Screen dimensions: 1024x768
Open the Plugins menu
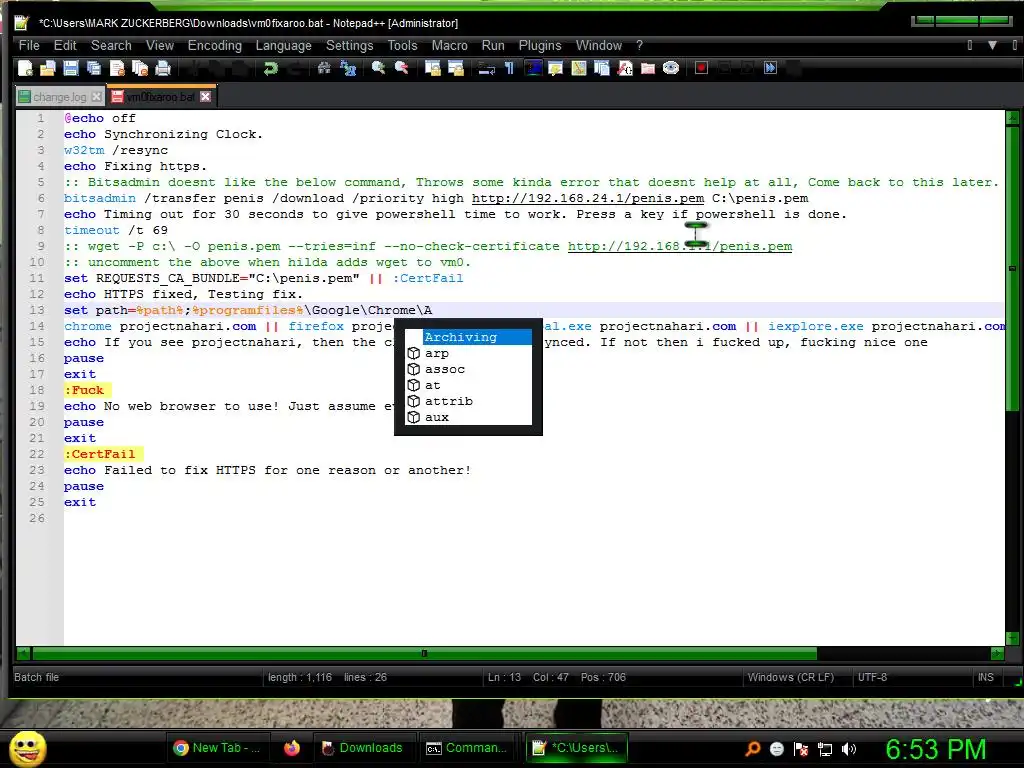tap(540, 45)
